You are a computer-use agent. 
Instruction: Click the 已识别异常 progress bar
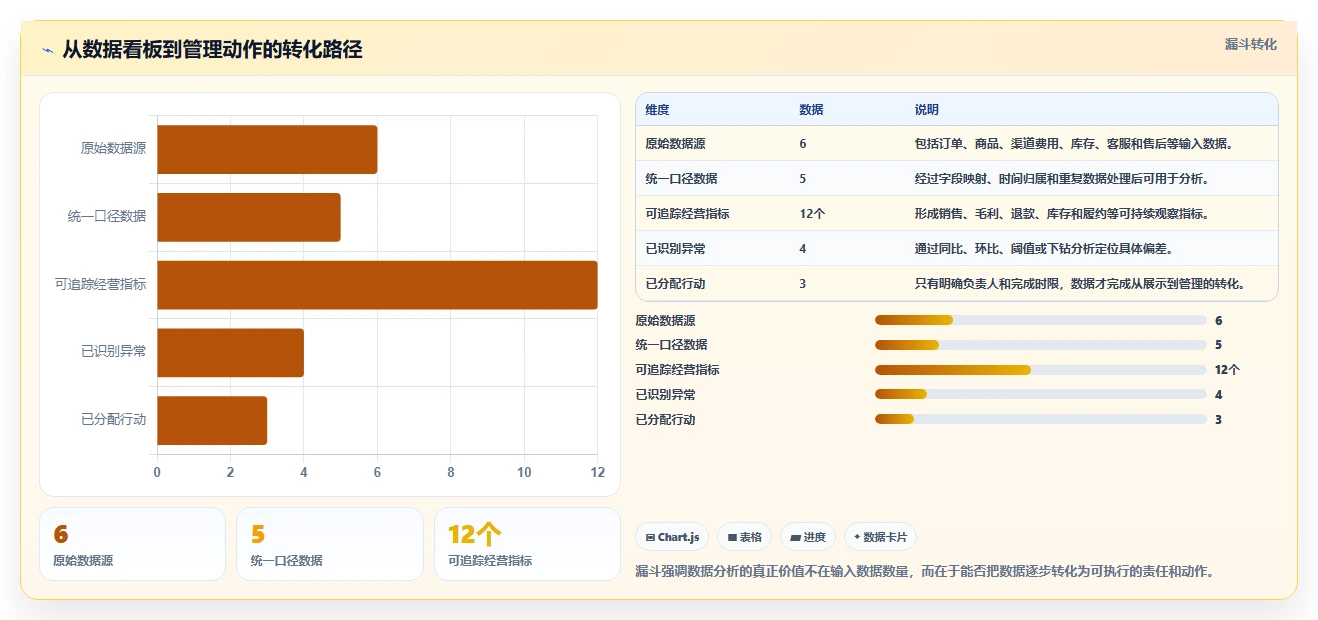[x=1041, y=395]
